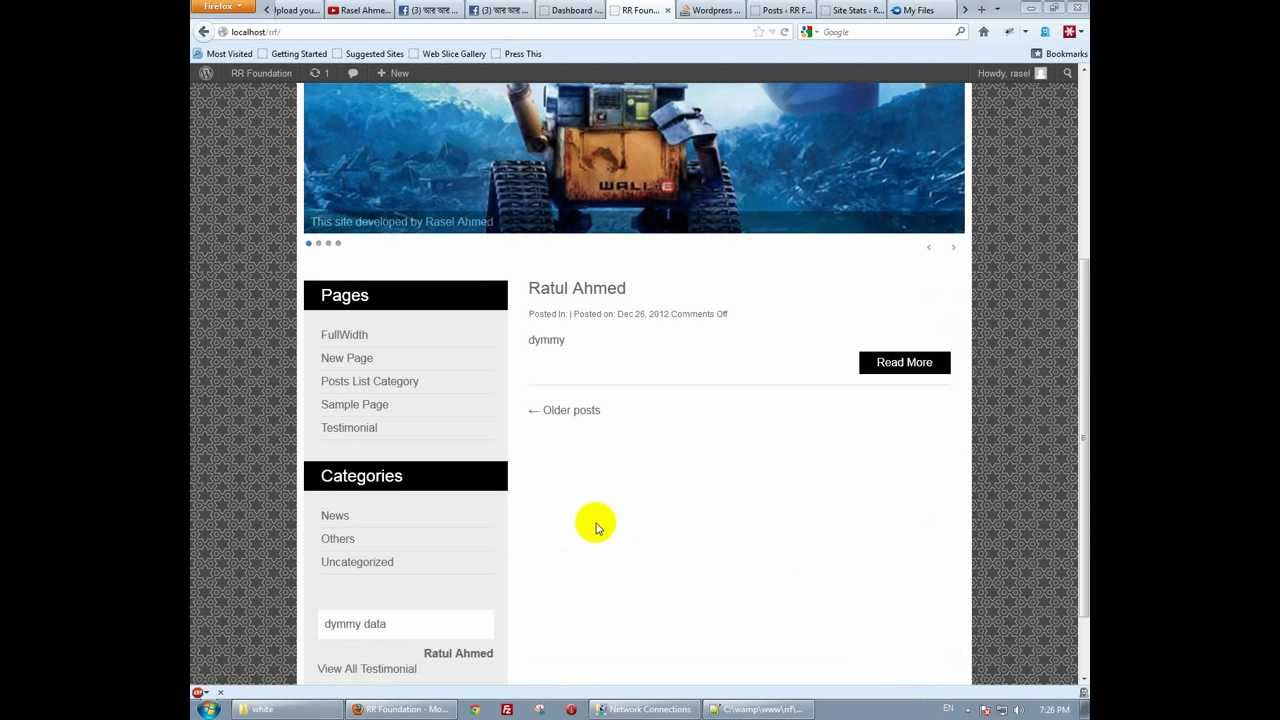This screenshot has height=720, width=1280.
Task: Open the Chrome taskbar icon
Action: point(475,709)
